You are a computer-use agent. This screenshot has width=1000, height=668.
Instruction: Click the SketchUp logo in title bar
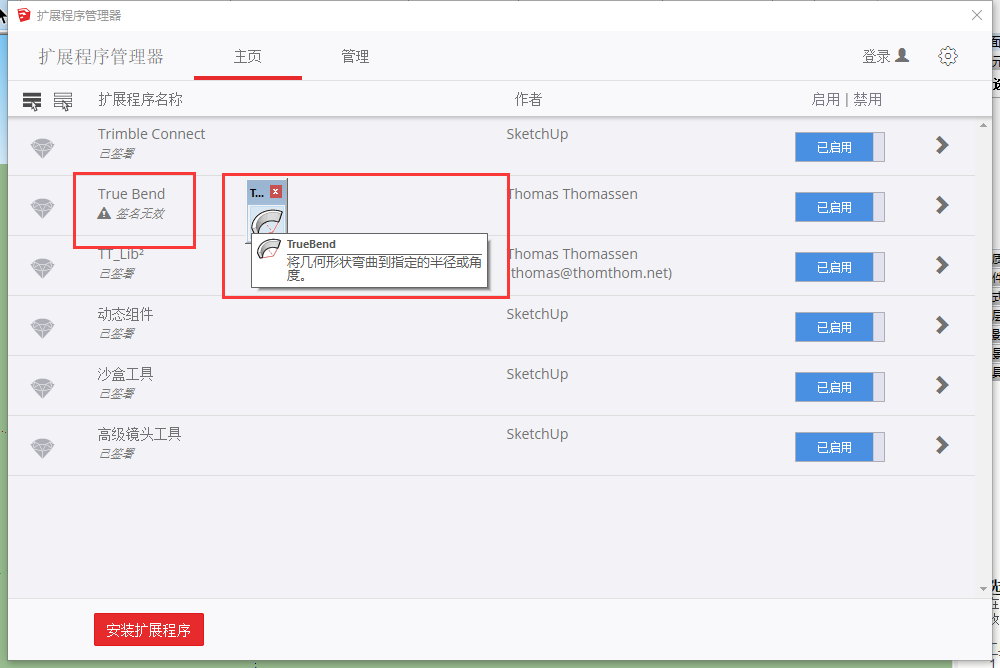click(x=24, y=15)
